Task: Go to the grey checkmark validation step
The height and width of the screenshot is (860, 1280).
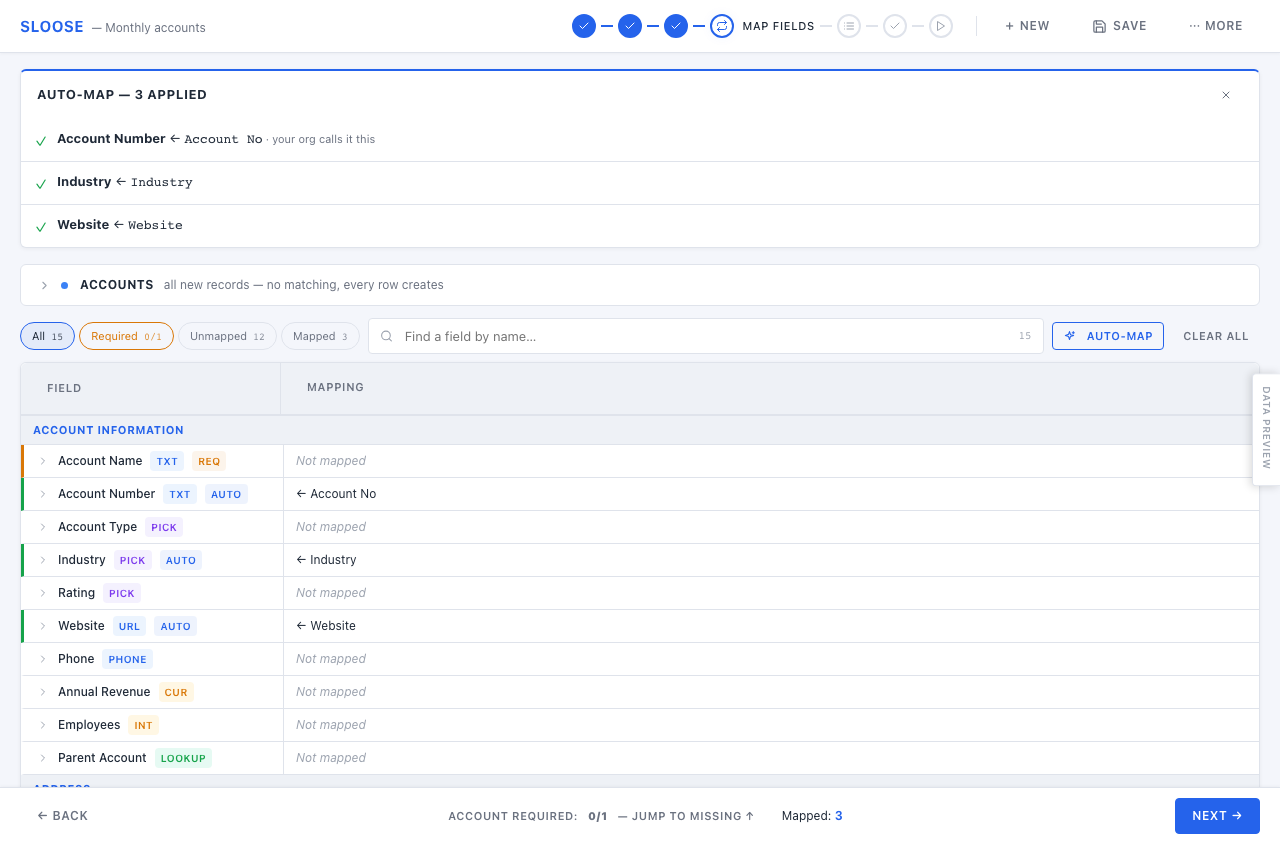Action: (895, 26)
